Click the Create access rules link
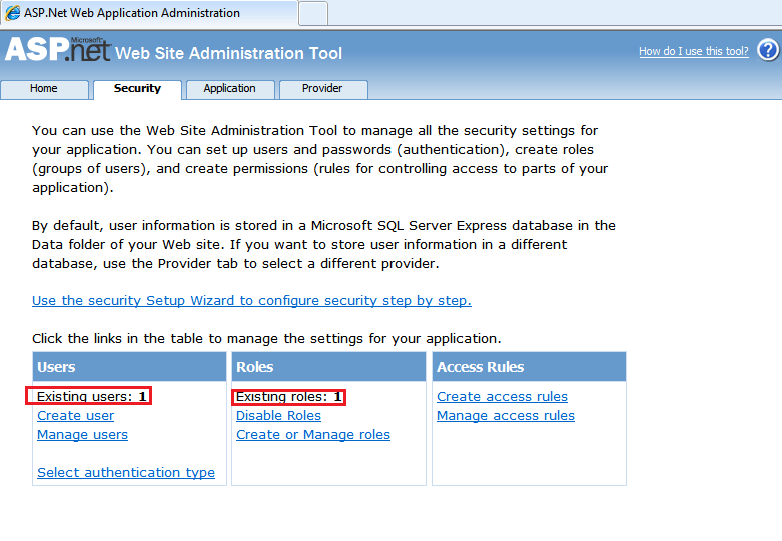782x541 pixels. 502,397
